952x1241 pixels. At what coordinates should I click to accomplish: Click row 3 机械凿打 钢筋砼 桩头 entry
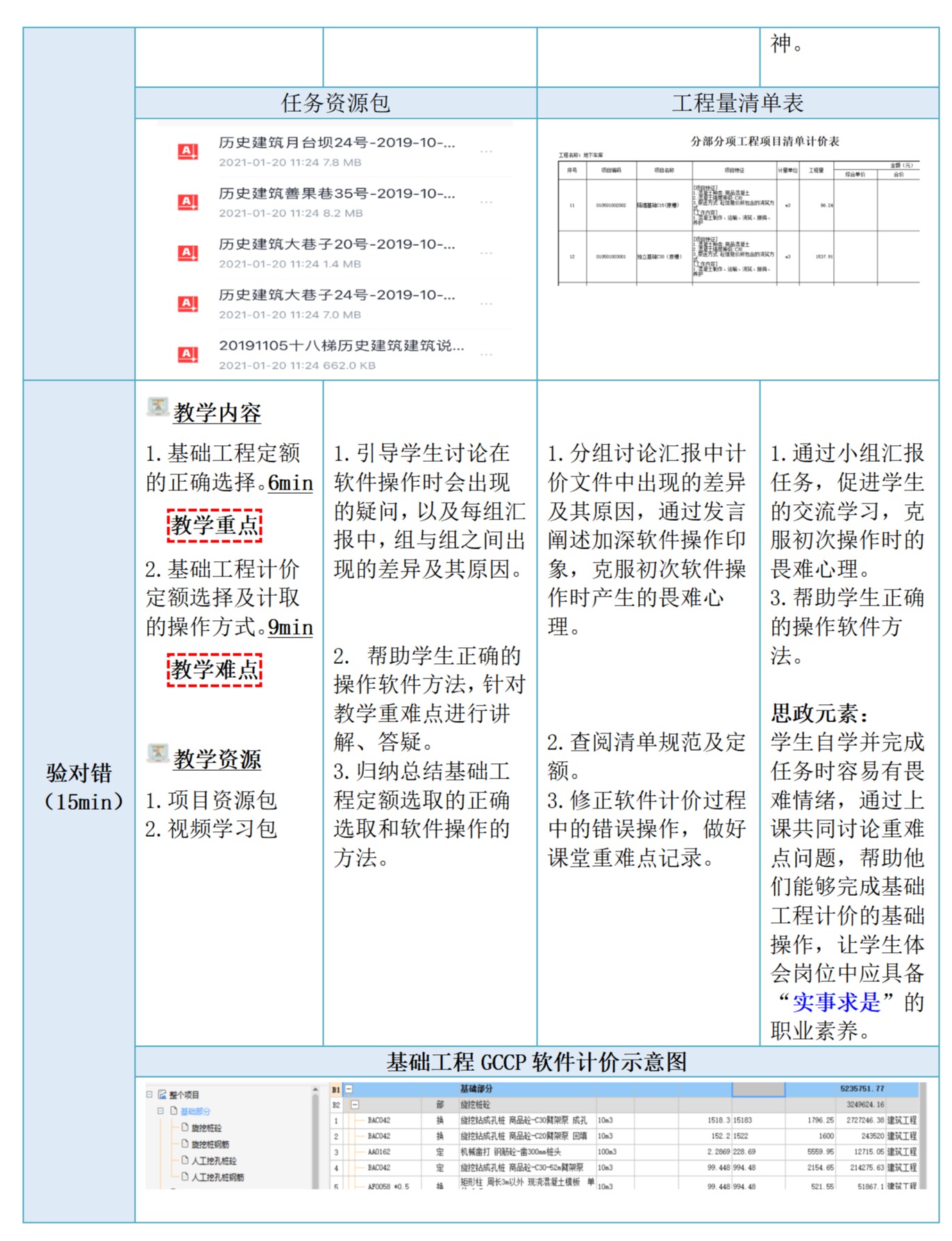tap(510, 1151)
